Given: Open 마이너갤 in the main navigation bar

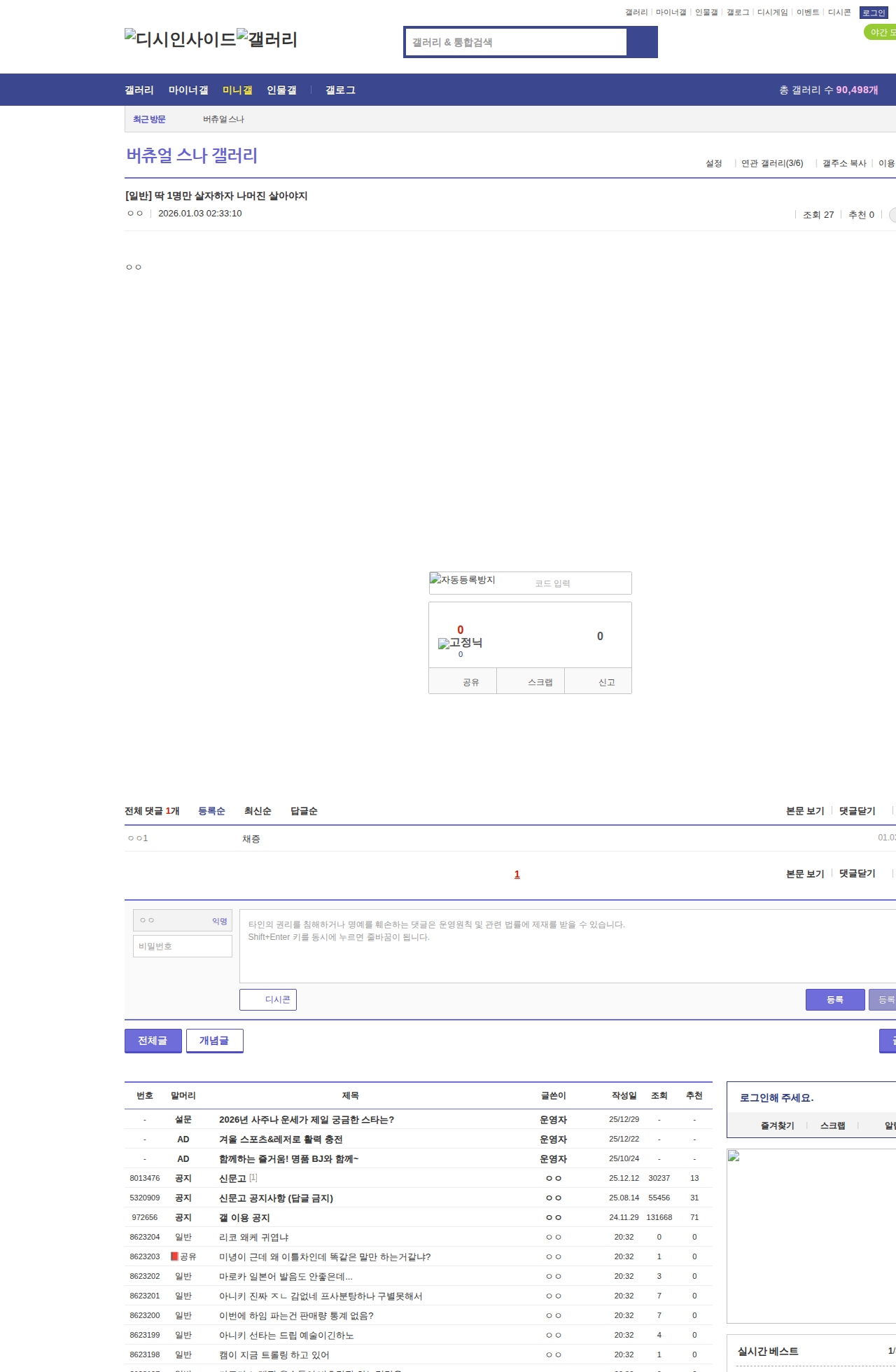Looking at the screenshot, I should coord(188,90).
